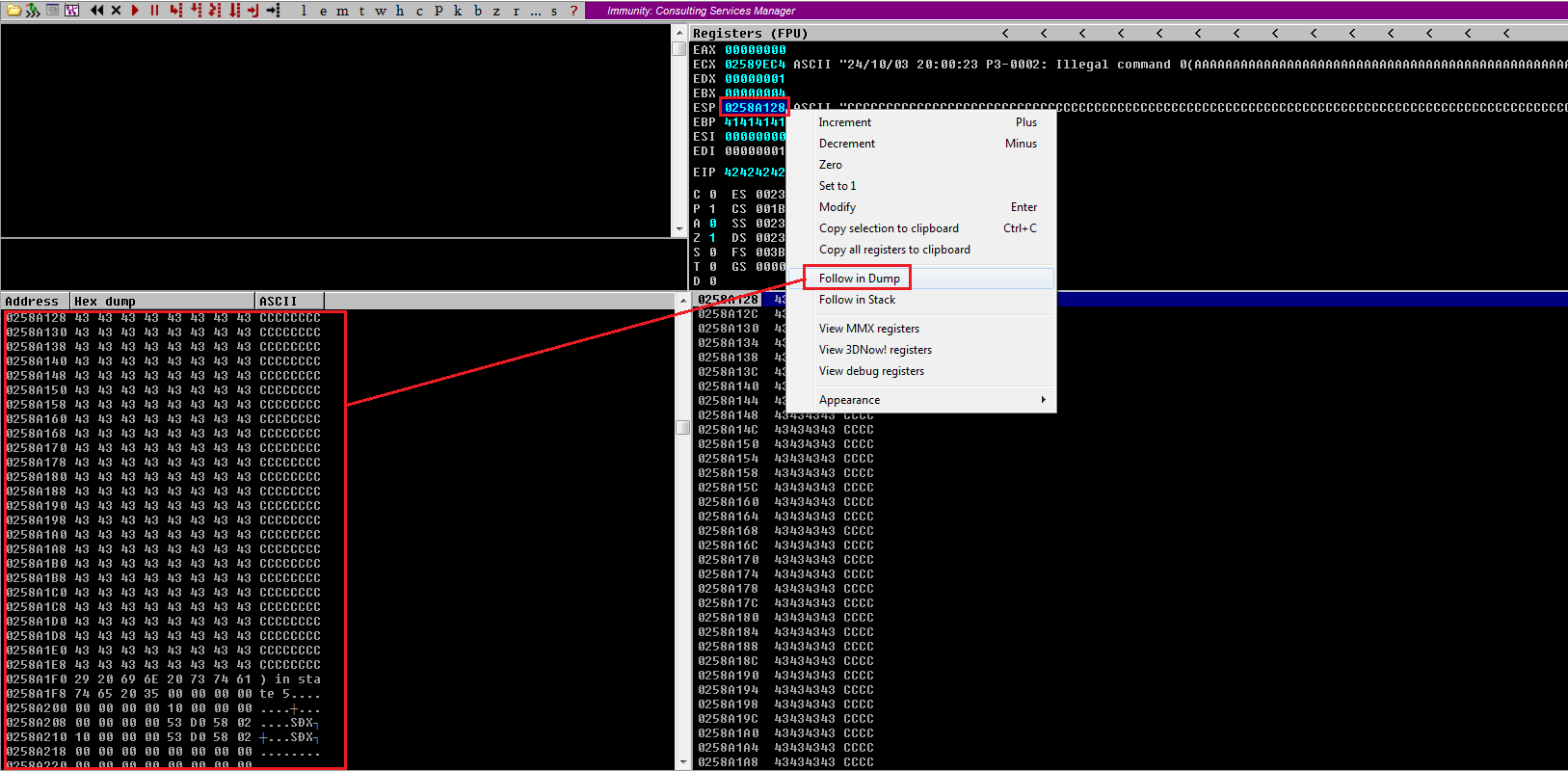Click the Registers (FPU) pane header
The width and height of the screenshot is (1568, 771).
point(750,33)
